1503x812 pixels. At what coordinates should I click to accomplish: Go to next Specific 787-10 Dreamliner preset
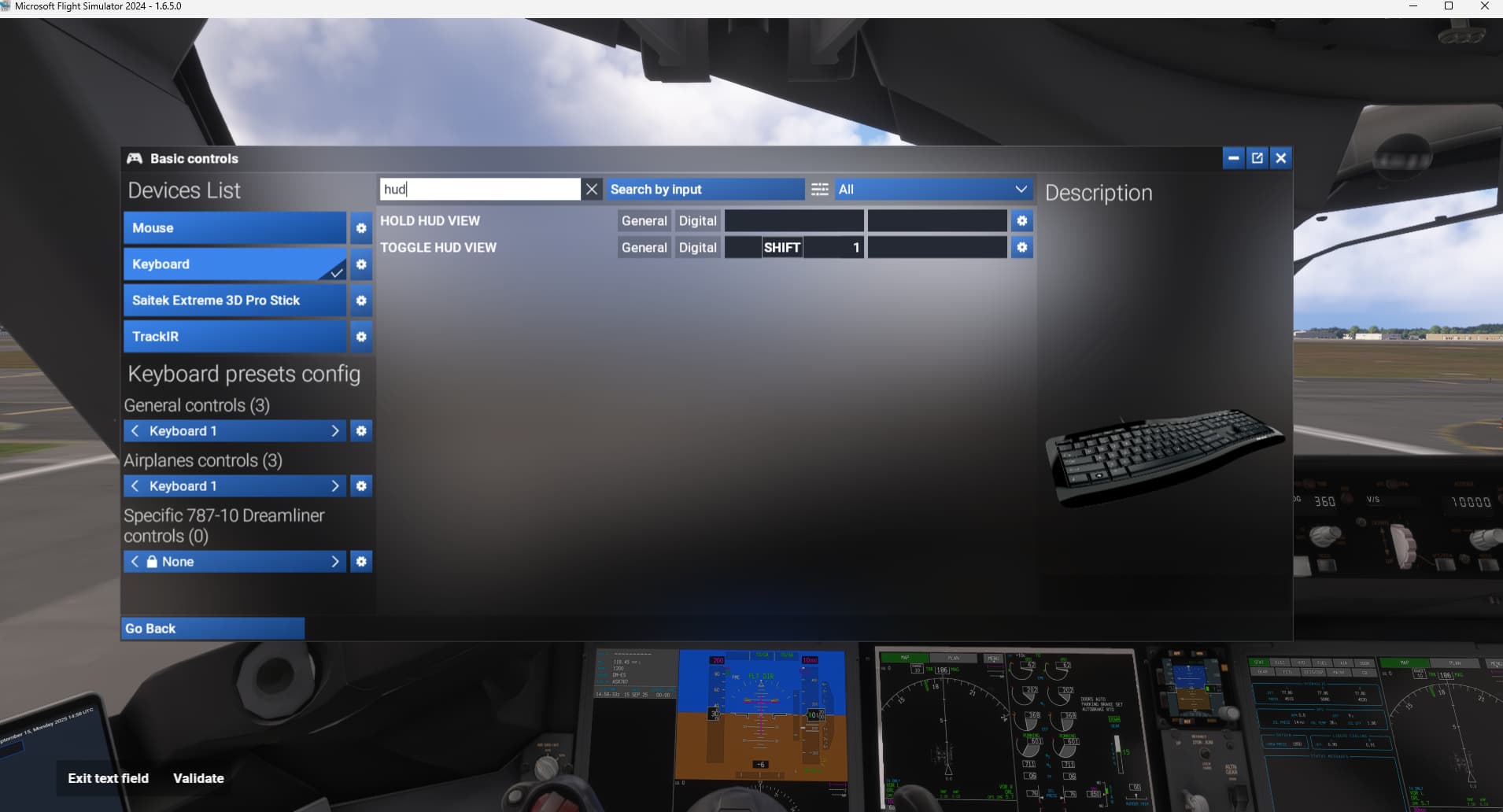coord(334,562)
